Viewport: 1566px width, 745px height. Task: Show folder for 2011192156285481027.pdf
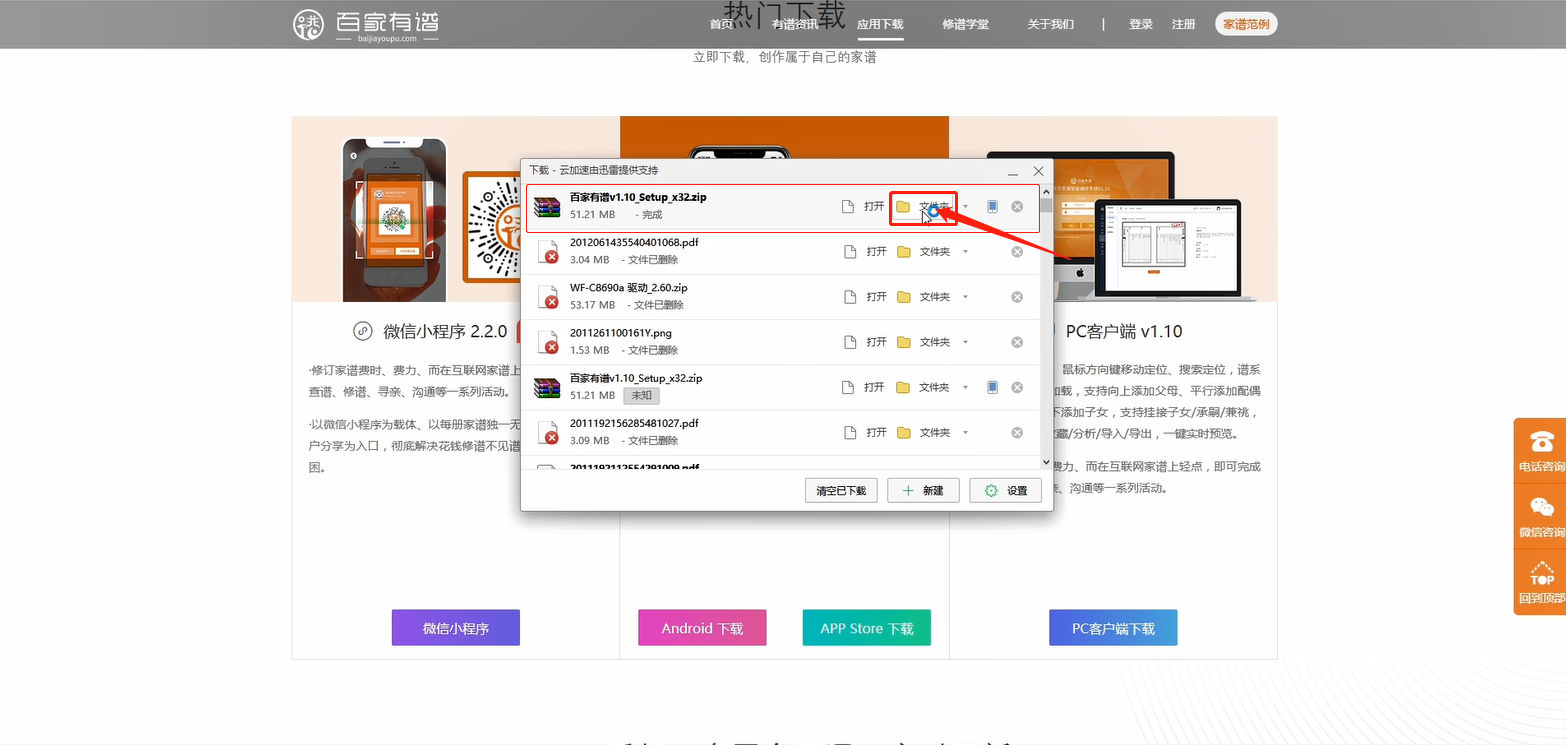coord(923,433)
